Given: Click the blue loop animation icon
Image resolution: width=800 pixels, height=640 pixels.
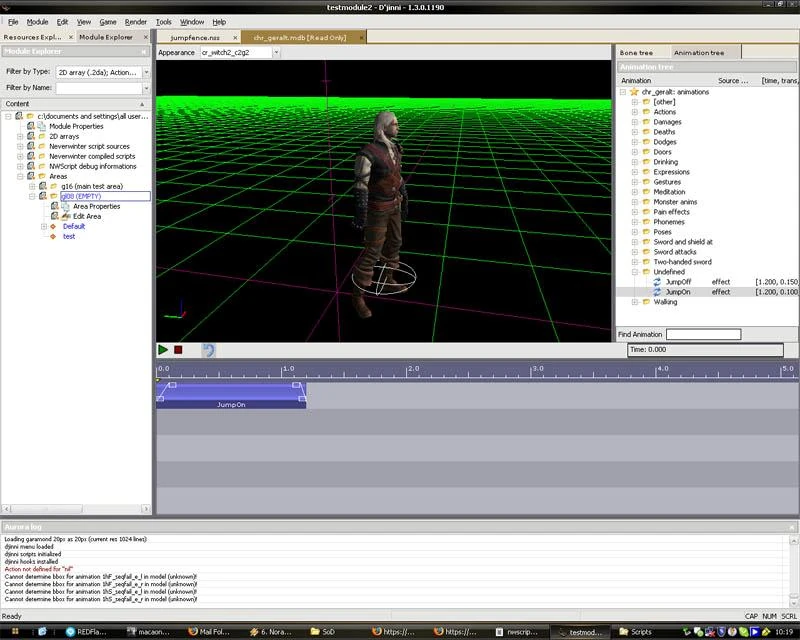Looking at the screenshot, I should tap(208, 350).
